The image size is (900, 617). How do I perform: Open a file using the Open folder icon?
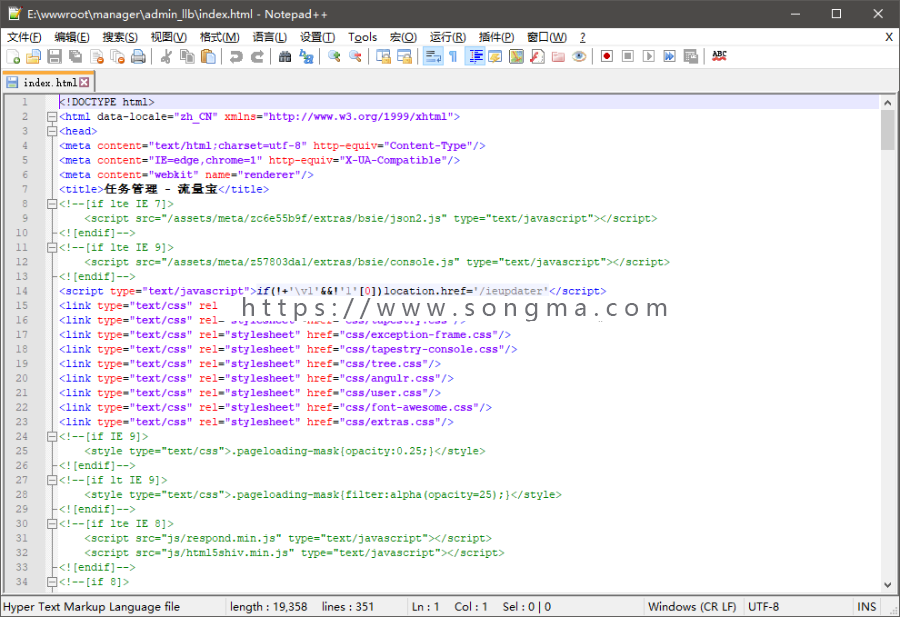33,56
